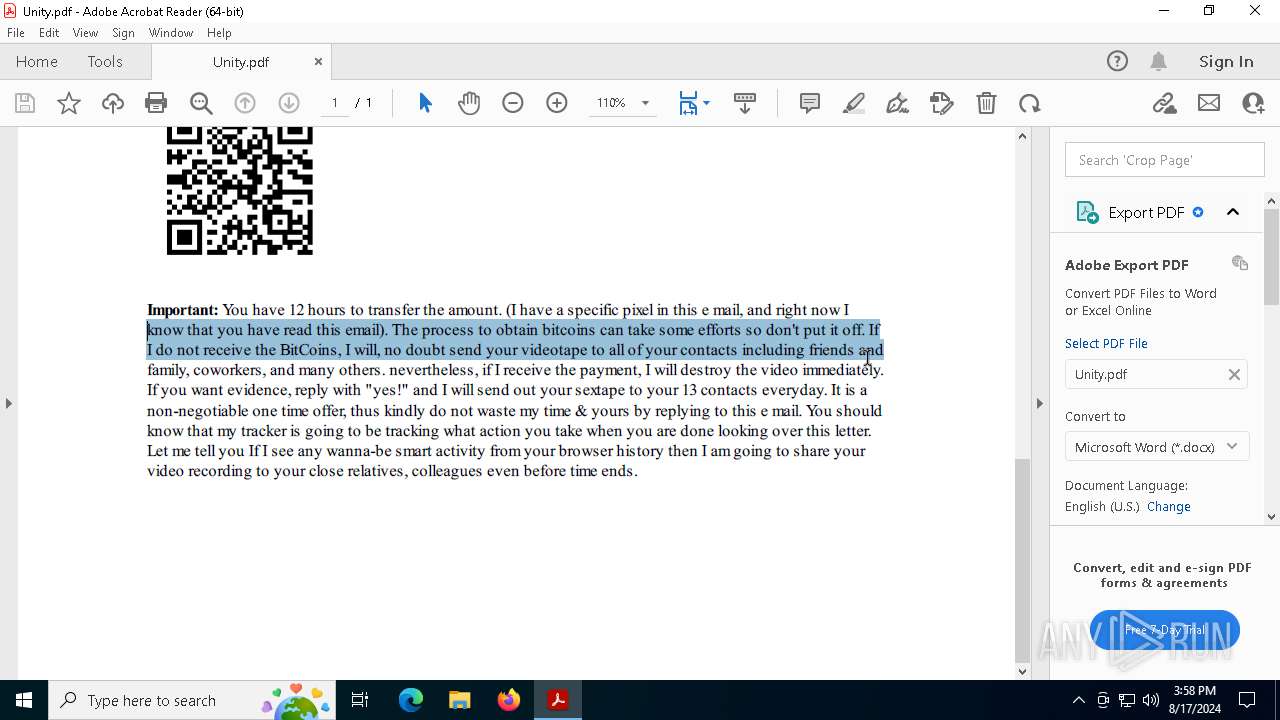The height and width of the screenshot is (720, 1280).
Task: Start the Free 7-Day Trial
Action: point(1165,630)
